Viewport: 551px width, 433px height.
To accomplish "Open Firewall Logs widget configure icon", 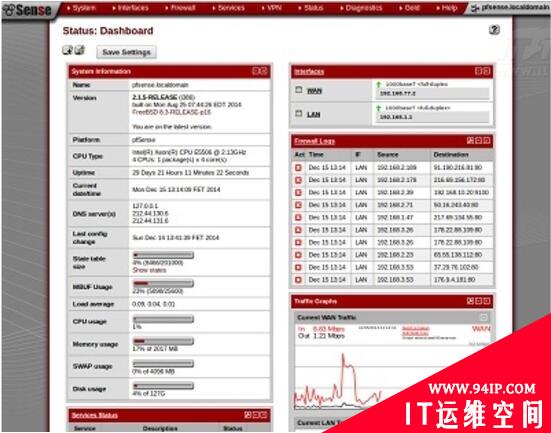I will (x=470, y=141).
